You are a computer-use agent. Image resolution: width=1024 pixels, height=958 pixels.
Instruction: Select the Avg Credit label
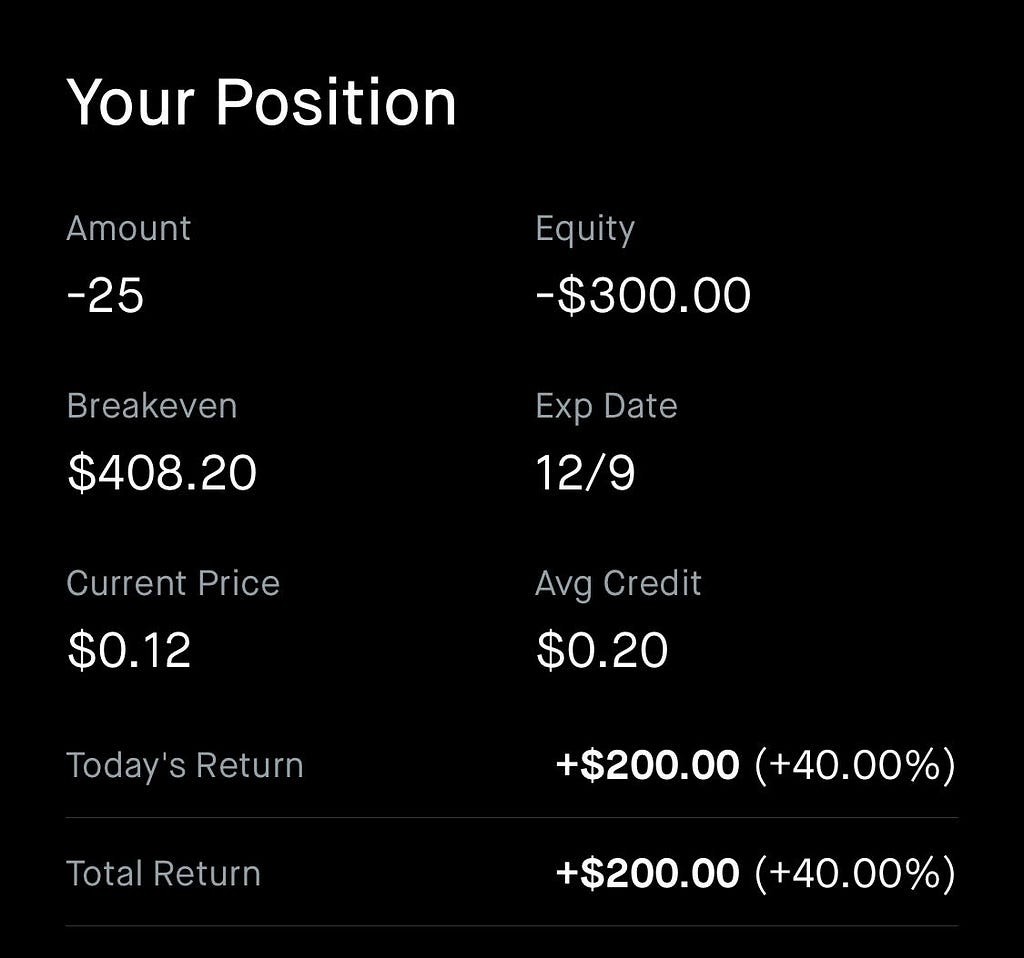point(618,584)
